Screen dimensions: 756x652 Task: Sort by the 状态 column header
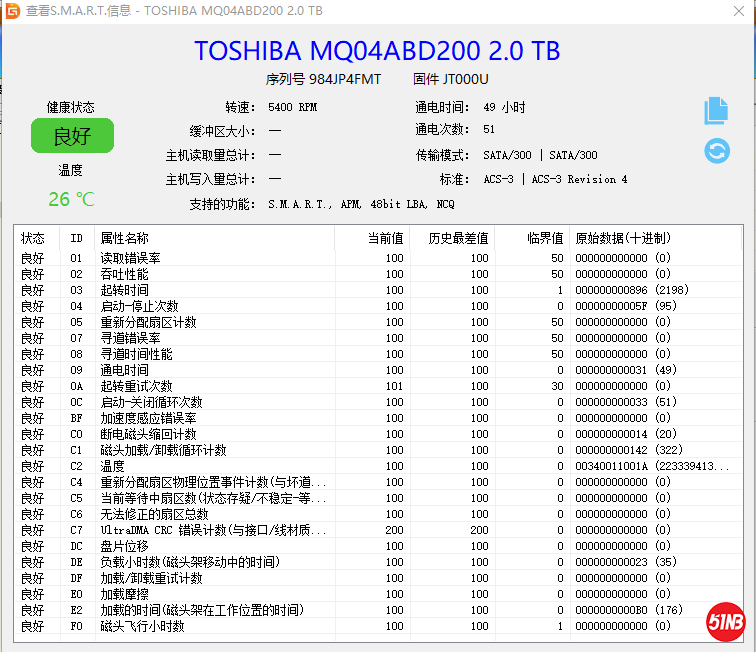33,238
